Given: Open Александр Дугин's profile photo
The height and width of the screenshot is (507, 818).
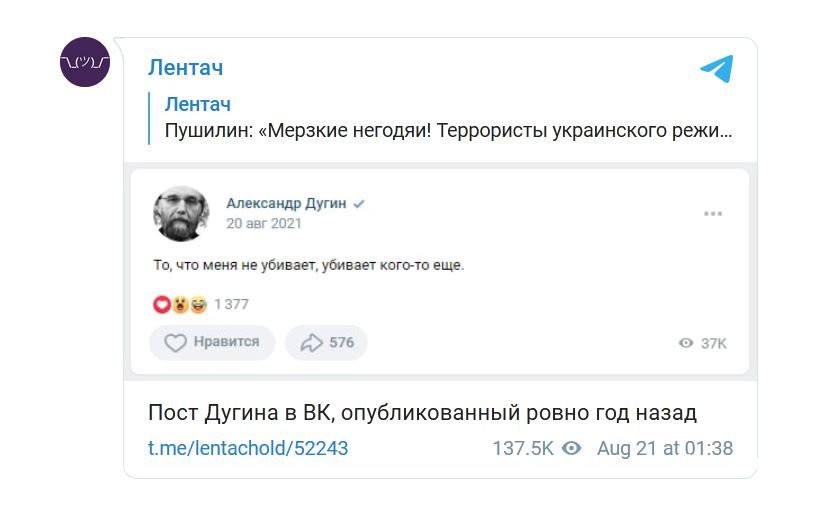Looking at the screenshot, I should point(181,213).
